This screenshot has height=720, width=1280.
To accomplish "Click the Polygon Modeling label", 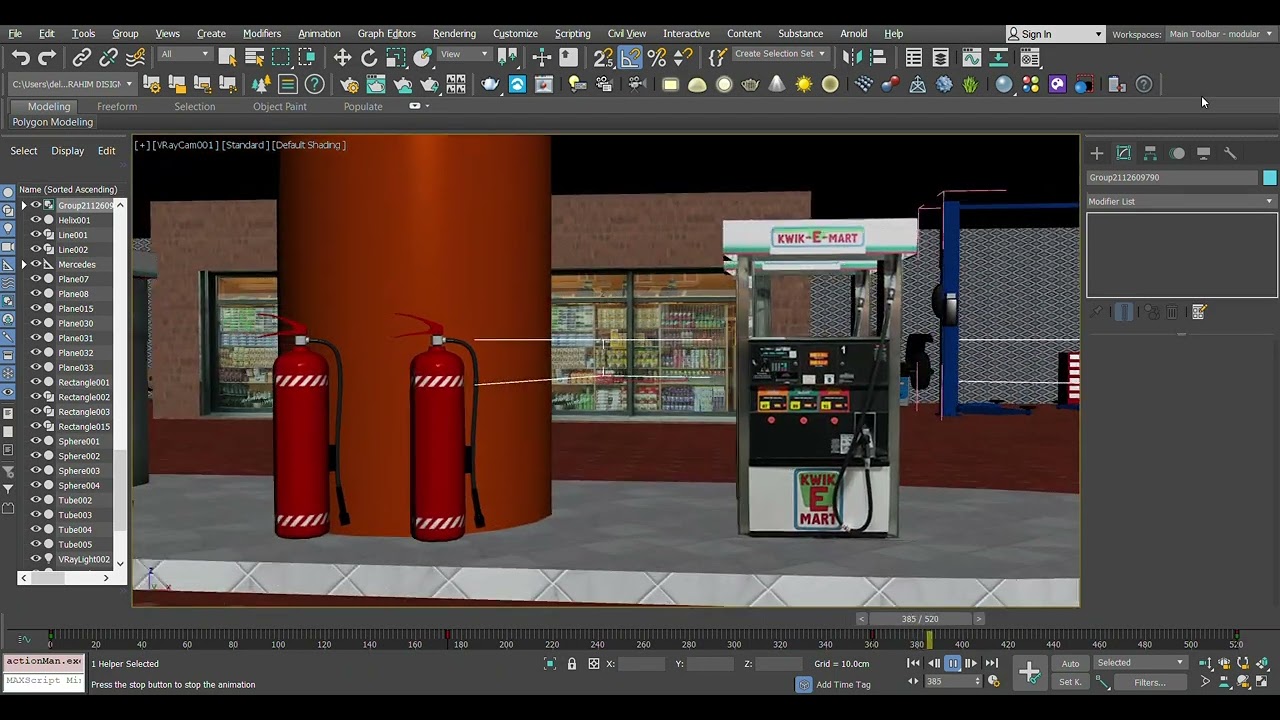I will (53, 122).
